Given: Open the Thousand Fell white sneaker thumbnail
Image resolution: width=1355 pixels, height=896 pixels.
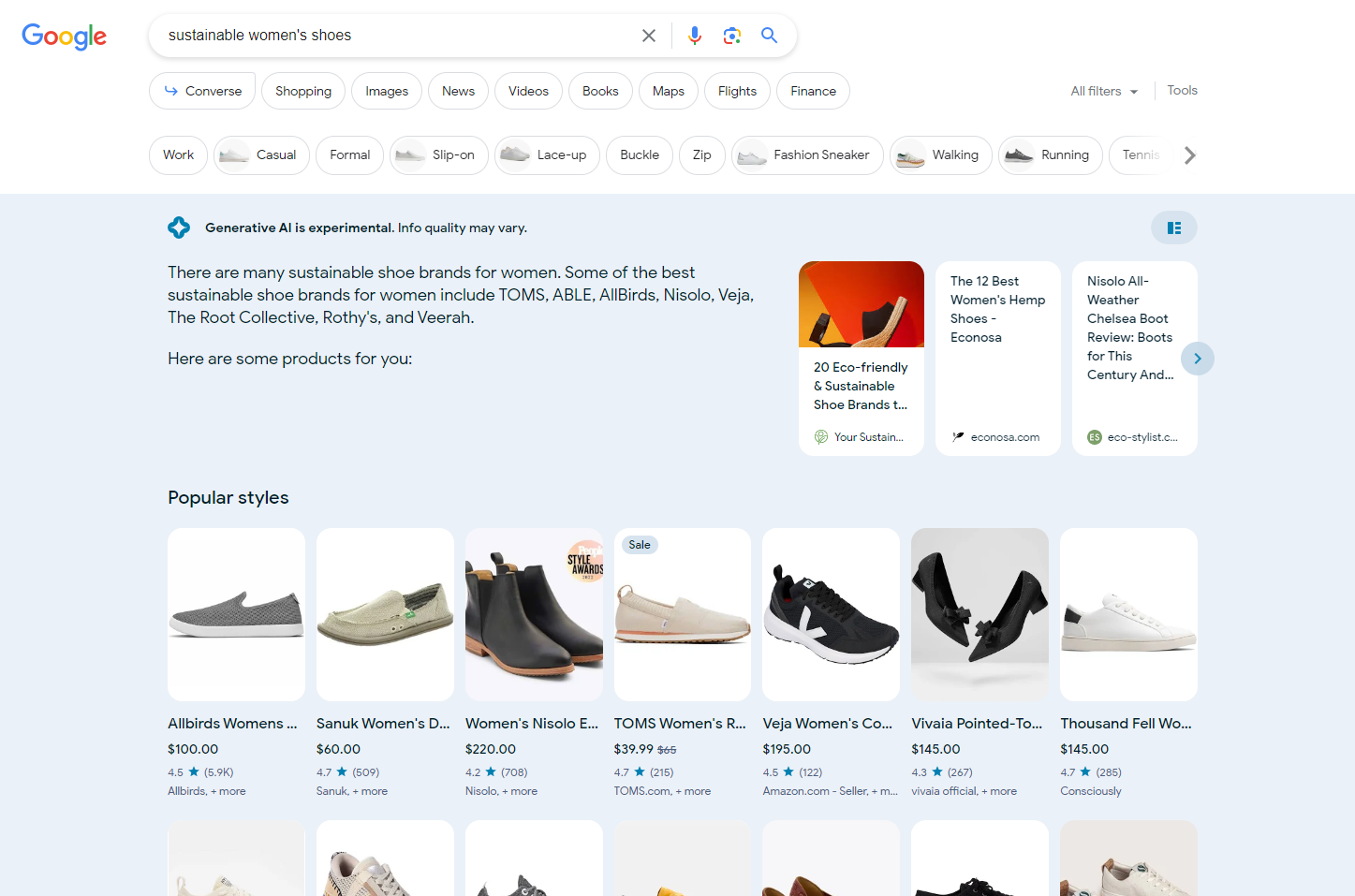Looking at the screenshot, I should 1128,614.
